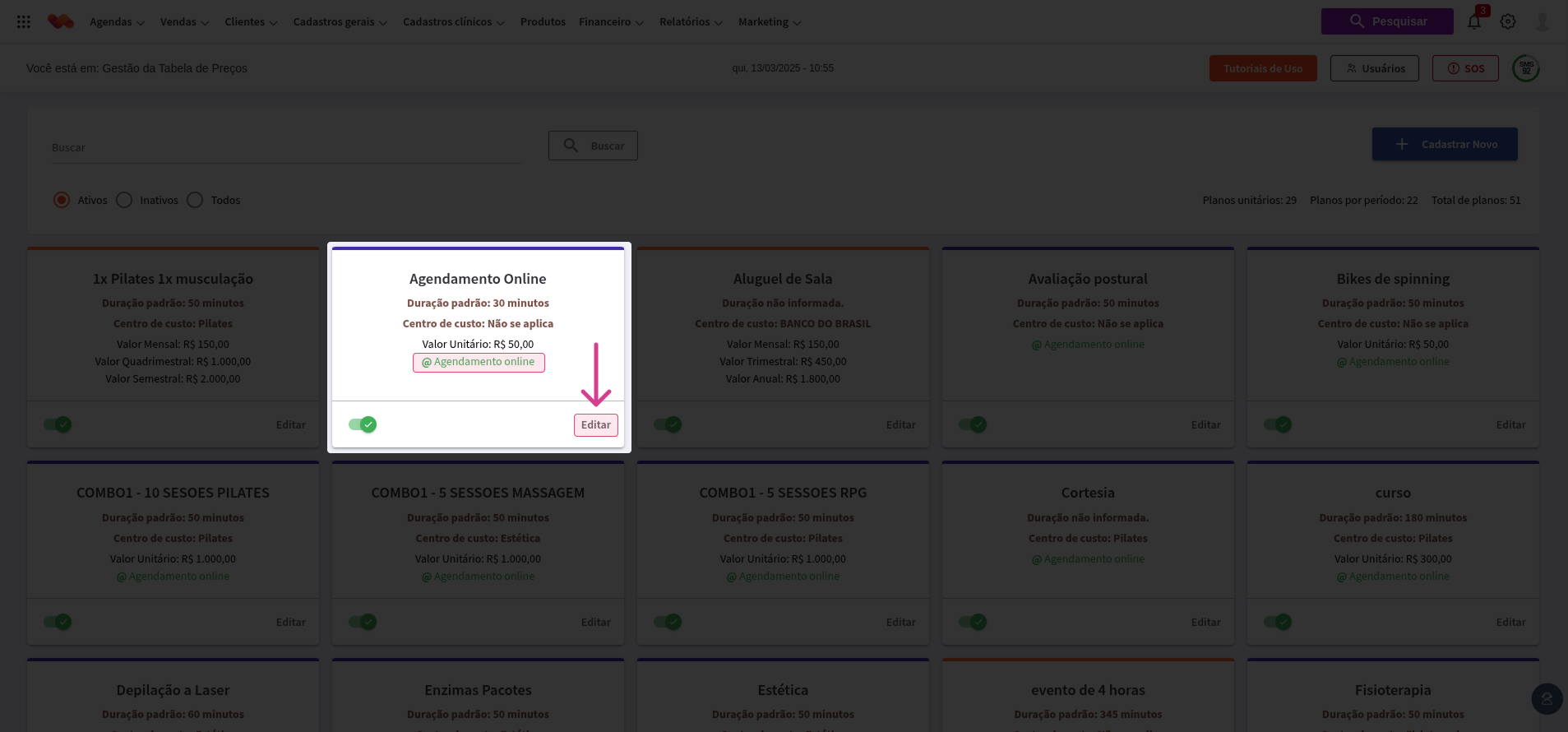Click Agendamento online tag in Agendamento Online card
Screen dimensions: 1568x732
click(479, 362)
